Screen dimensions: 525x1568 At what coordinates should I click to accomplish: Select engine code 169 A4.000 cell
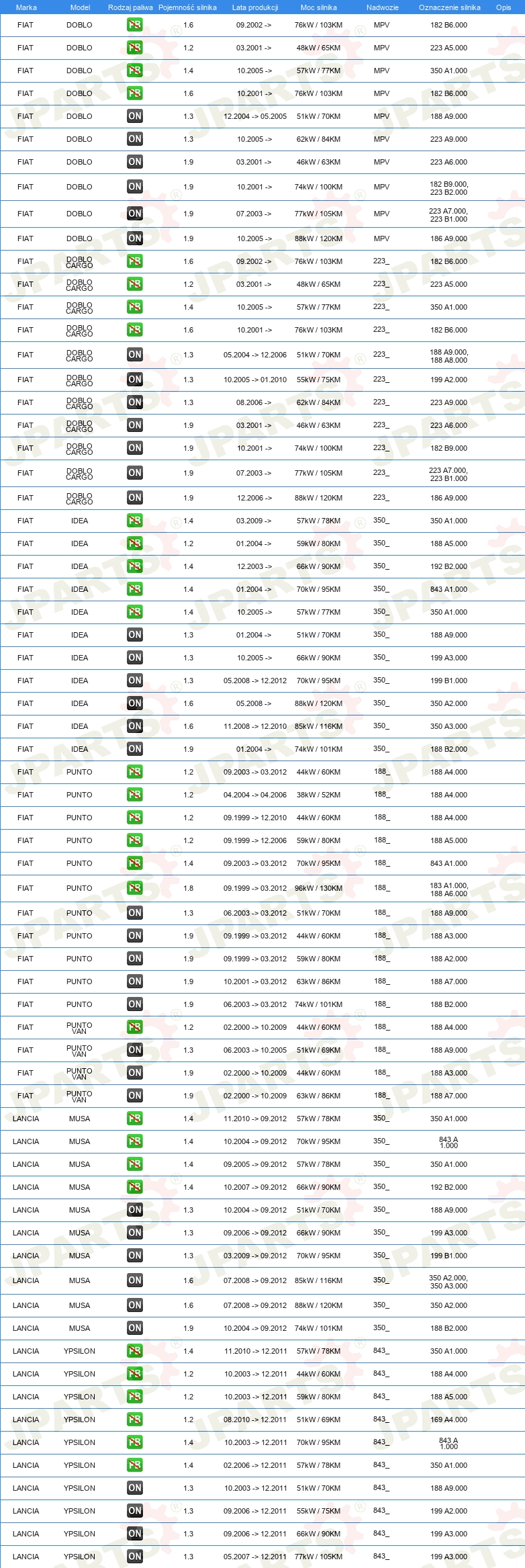448,1420
